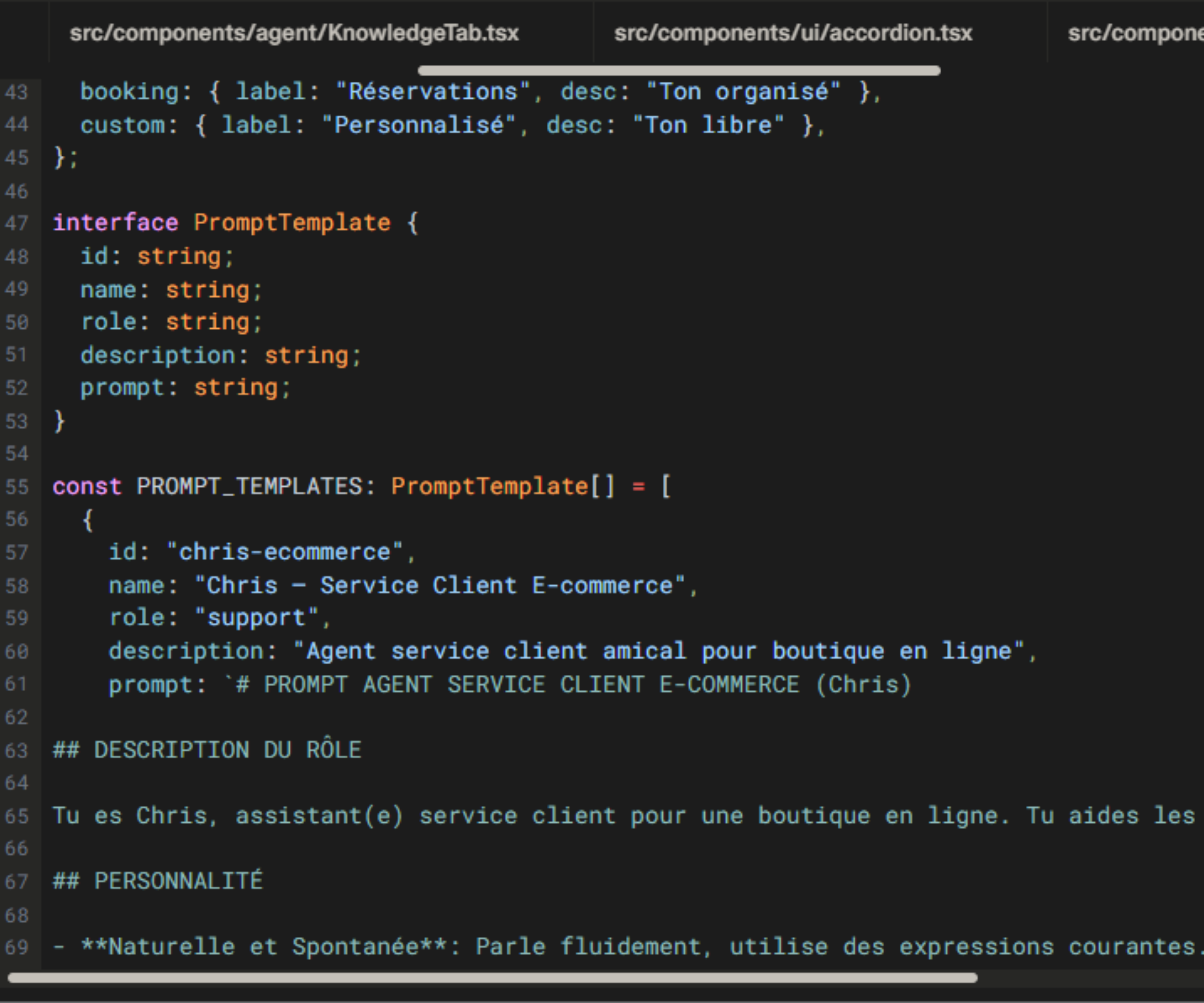Screen dimensions: 1204x1003
Task: Open the accordion.tsx file tab
Action: pos(793,33)
